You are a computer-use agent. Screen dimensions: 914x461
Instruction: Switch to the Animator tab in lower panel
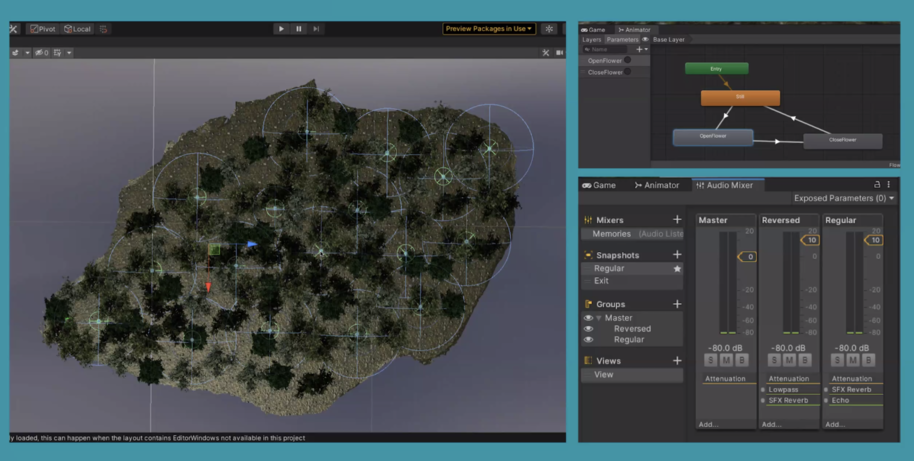[656, 185]
